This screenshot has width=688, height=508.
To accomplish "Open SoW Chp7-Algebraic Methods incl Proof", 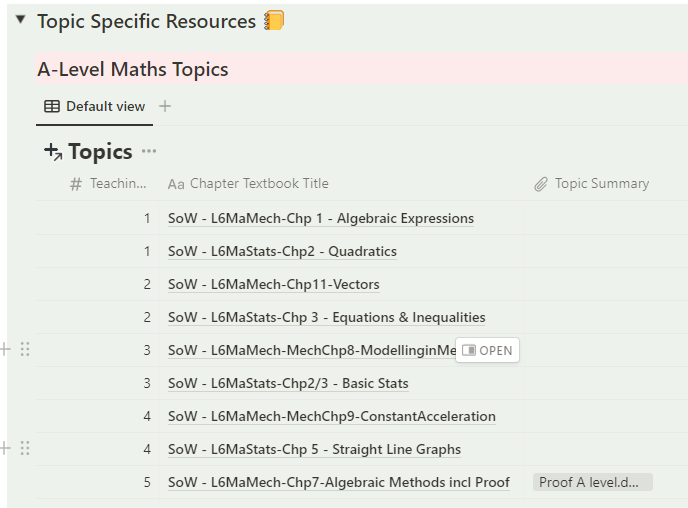I will click(338, 482).
